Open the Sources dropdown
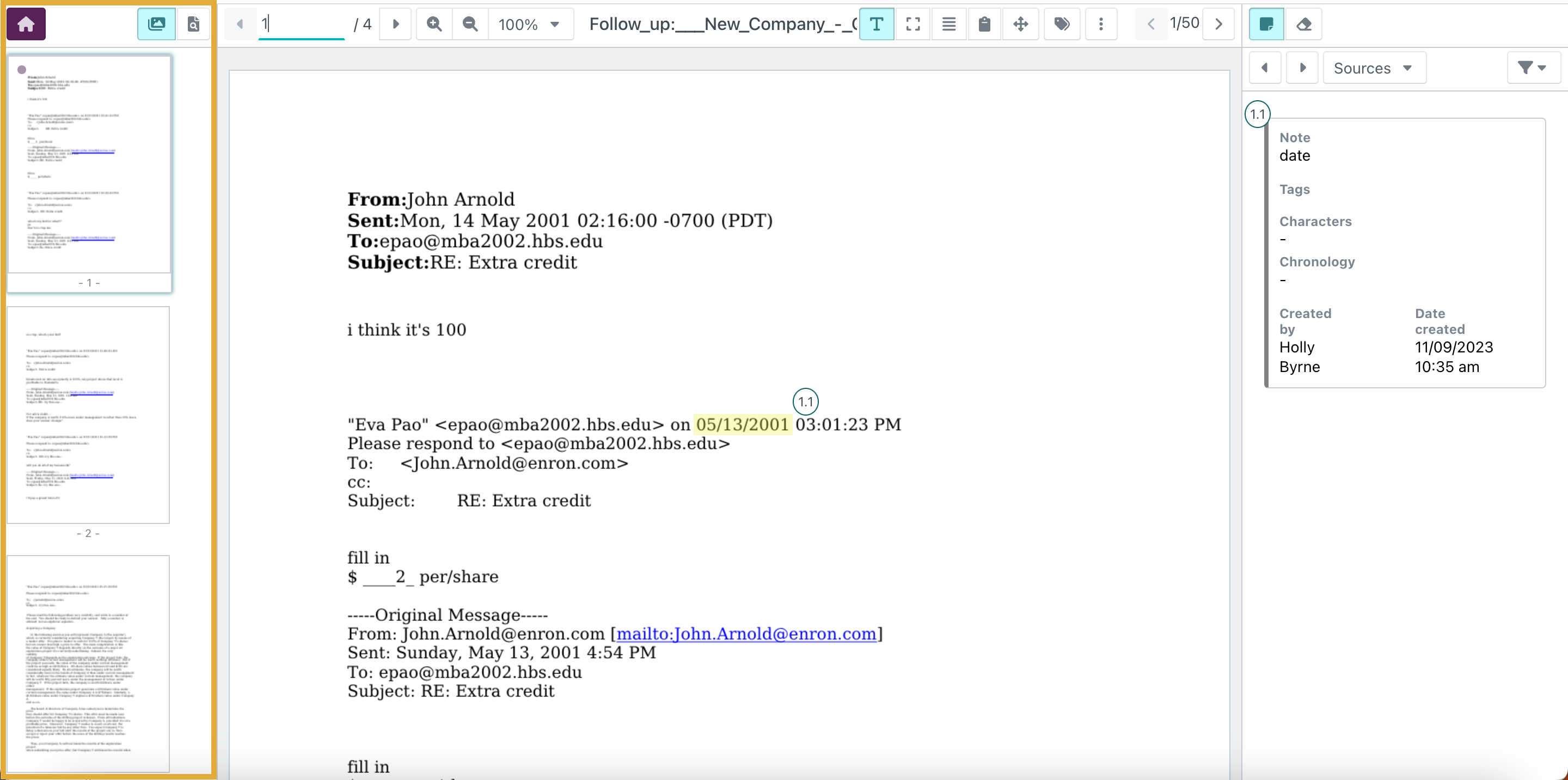This screenshot has width=1568, height=780. click(x=1373, y=68)
